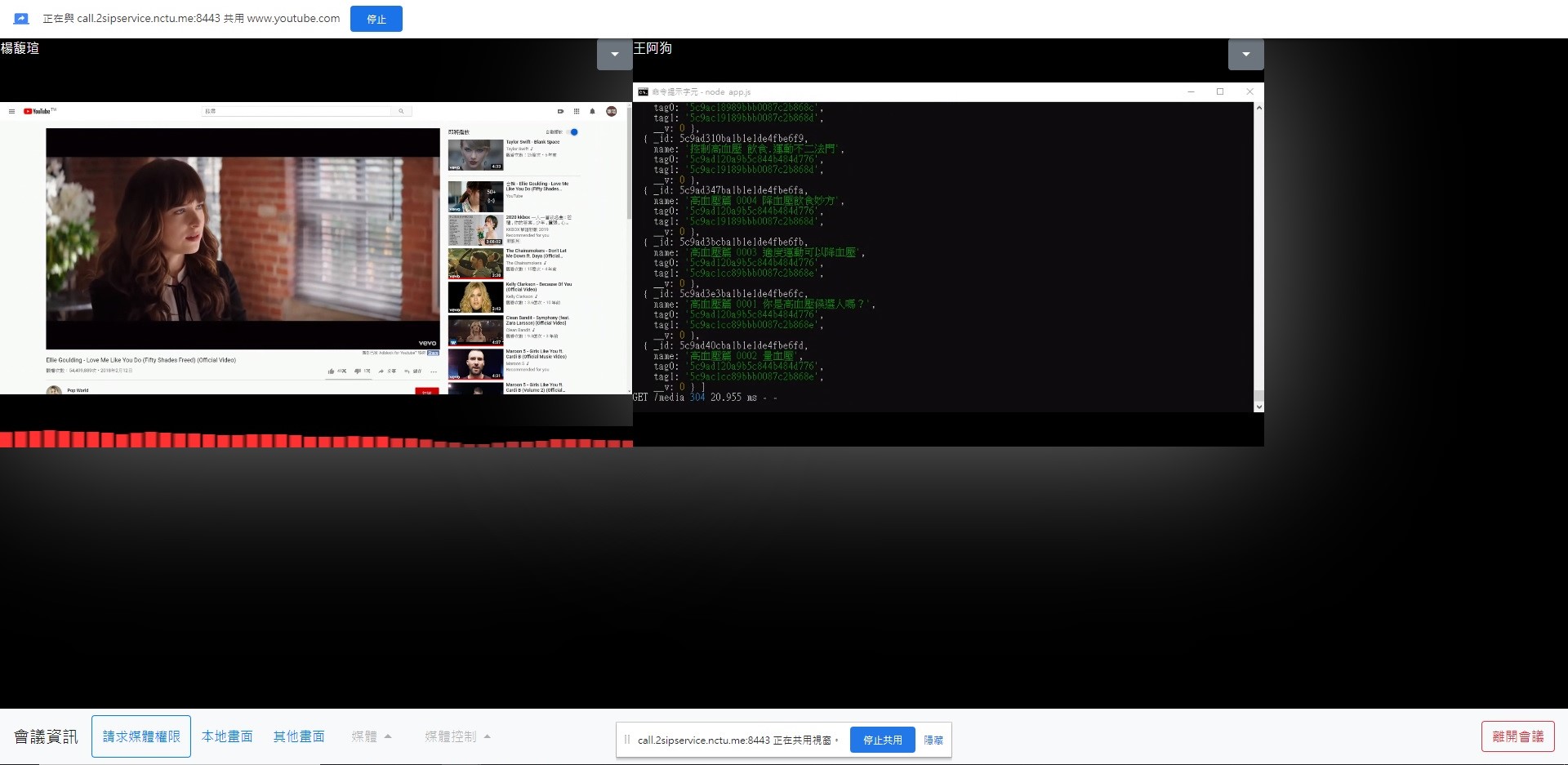This screenshot has height=765, width=1568.
Task: Focus the YouTube search box
Action: pyautogui.click(x=296, y=111)
